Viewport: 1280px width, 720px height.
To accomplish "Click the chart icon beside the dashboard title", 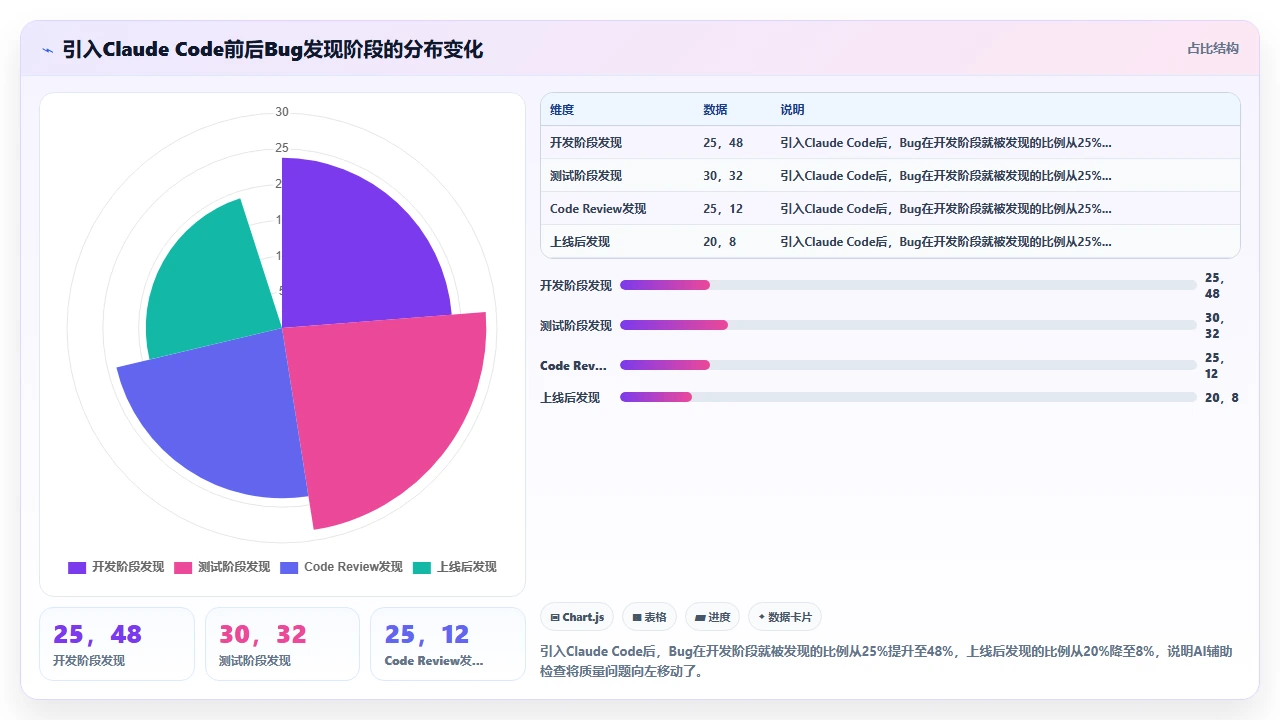I will click(47, 49).
